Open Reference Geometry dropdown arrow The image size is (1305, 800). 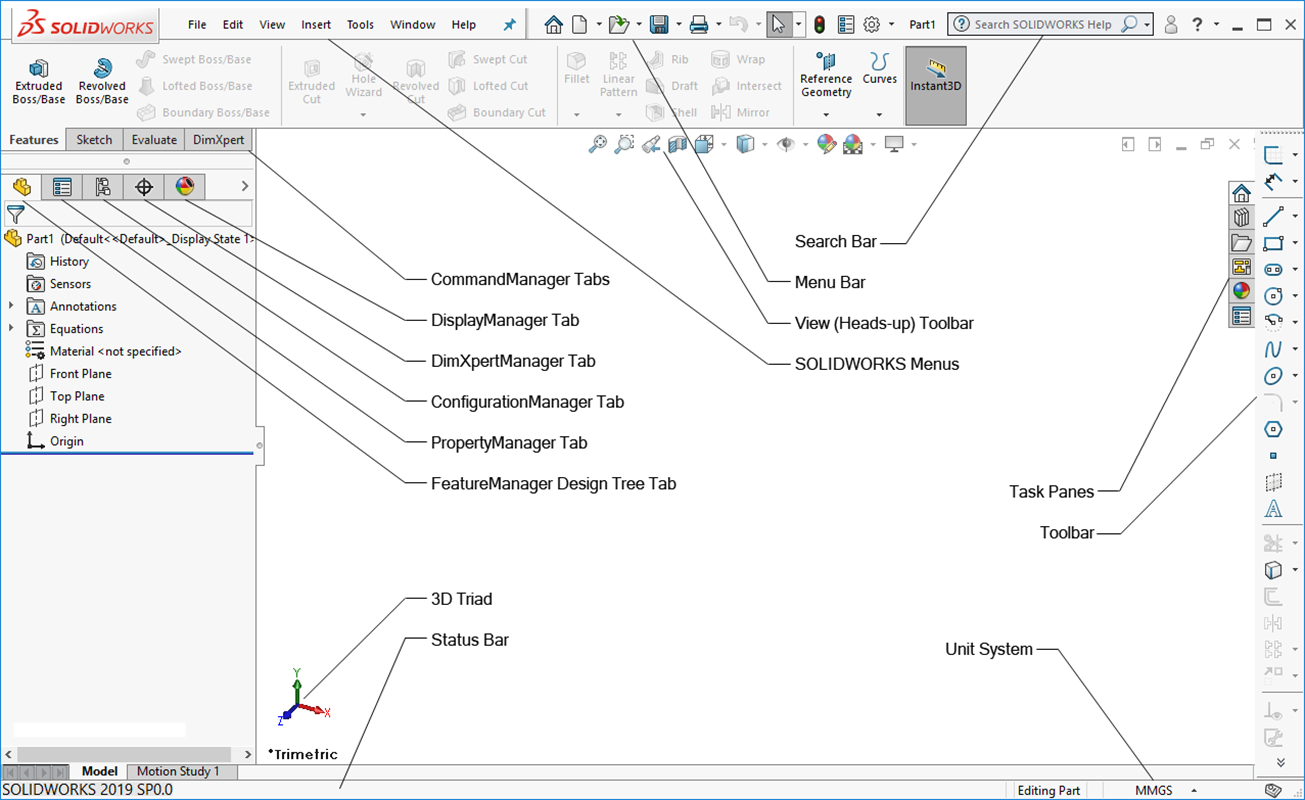[x=826, y=114]
